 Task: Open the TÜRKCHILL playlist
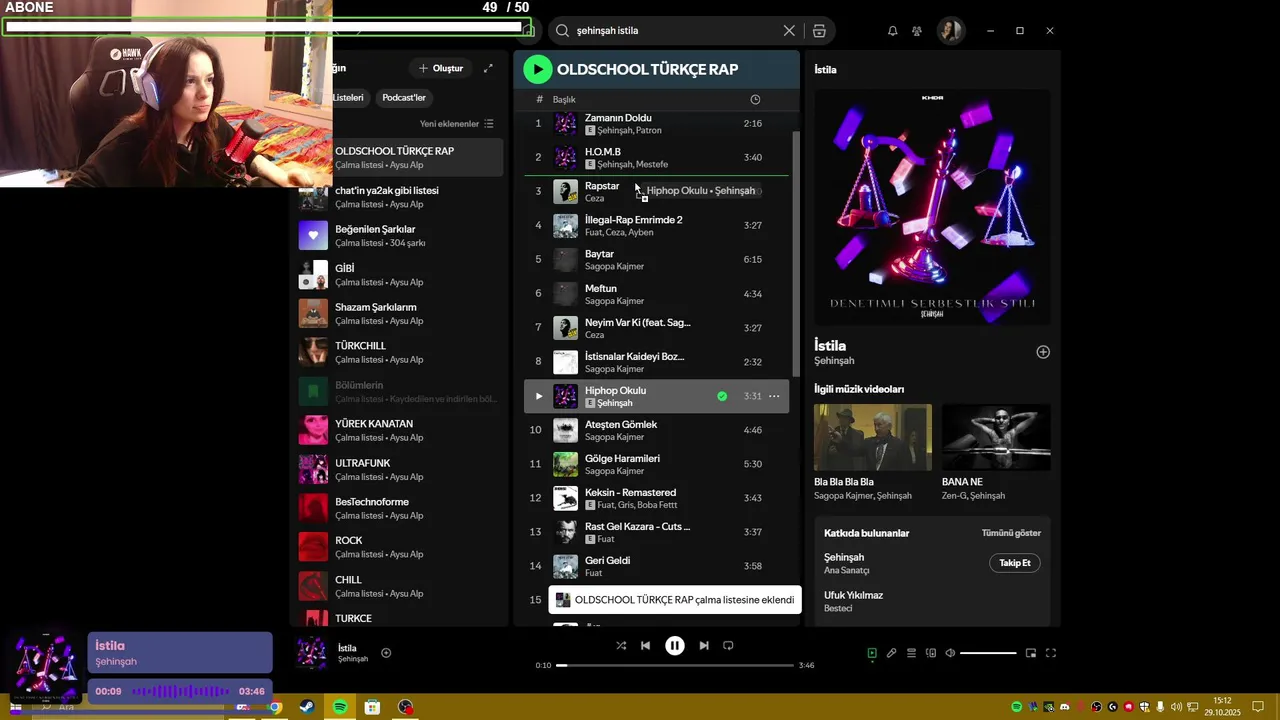pos(399,352)
